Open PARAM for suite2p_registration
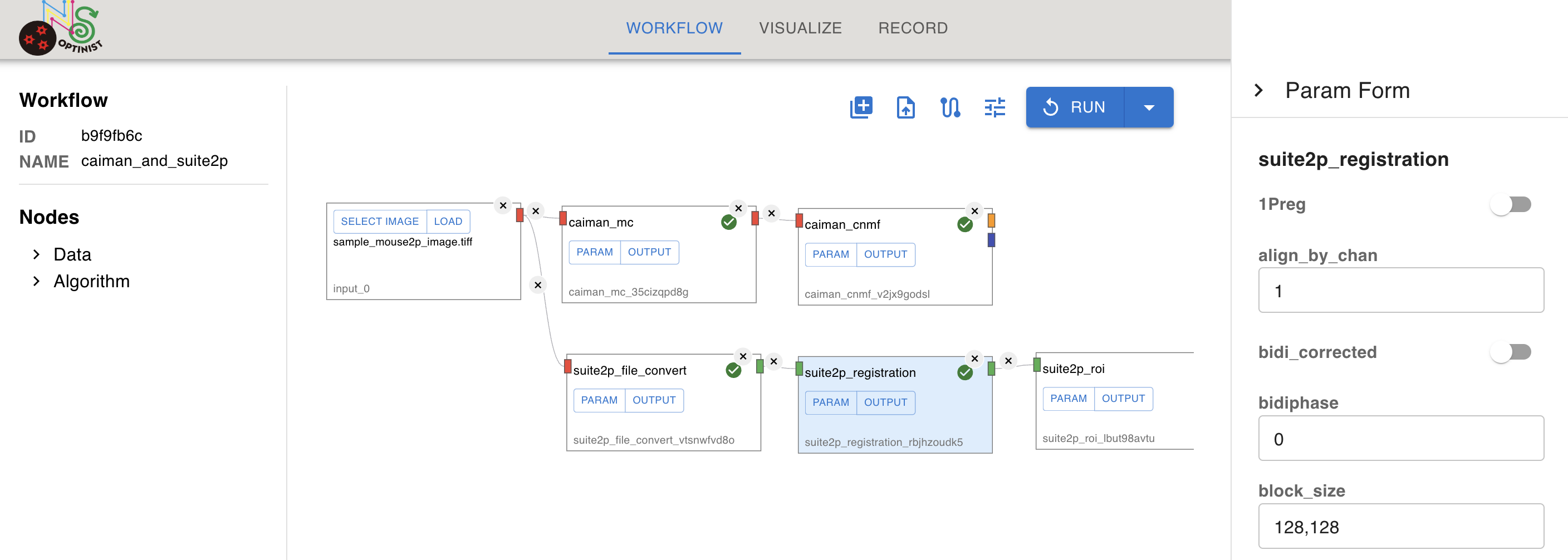 coord(830,402)
